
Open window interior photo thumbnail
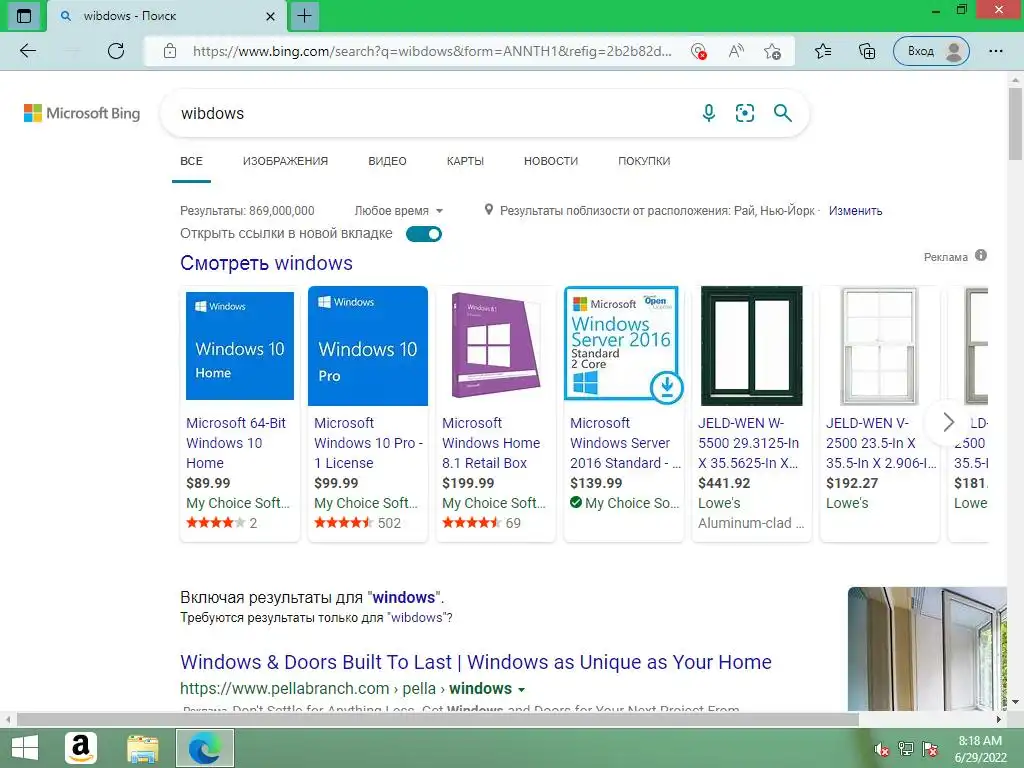click(x=927, y=648)
